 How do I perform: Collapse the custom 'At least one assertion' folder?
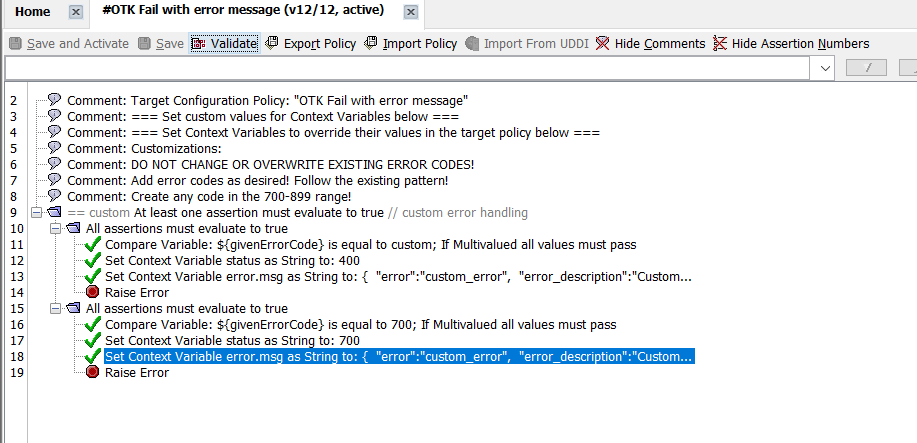[x=36, y=212]
